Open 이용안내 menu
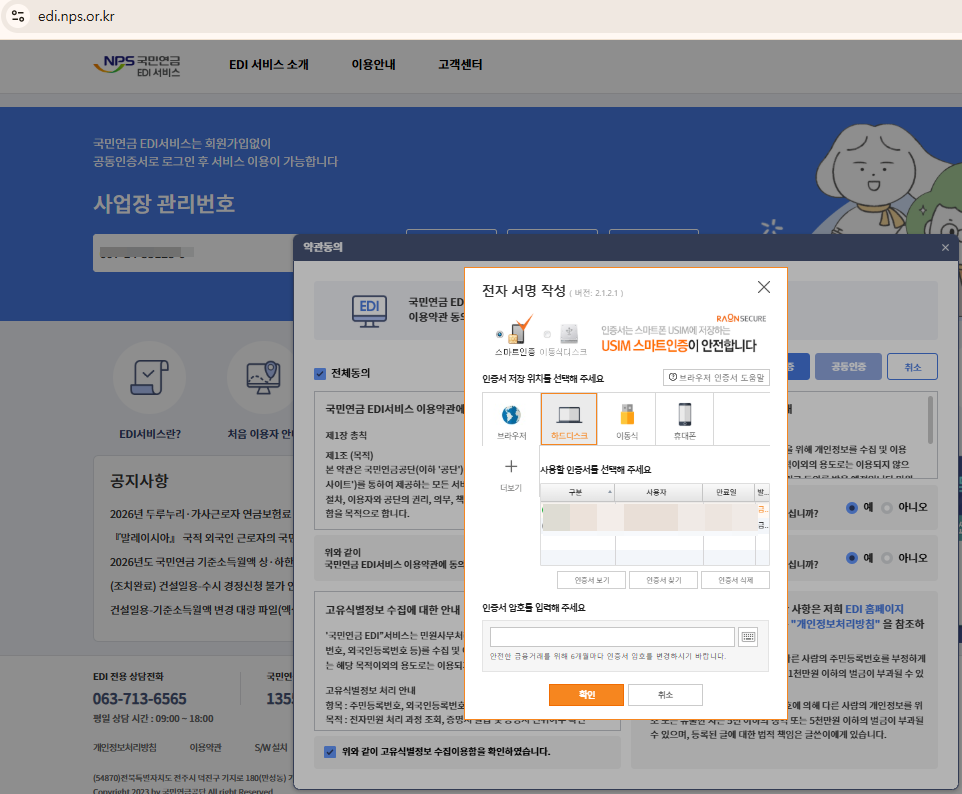Viewport: 962px width, 794px height. click(374, 64)
